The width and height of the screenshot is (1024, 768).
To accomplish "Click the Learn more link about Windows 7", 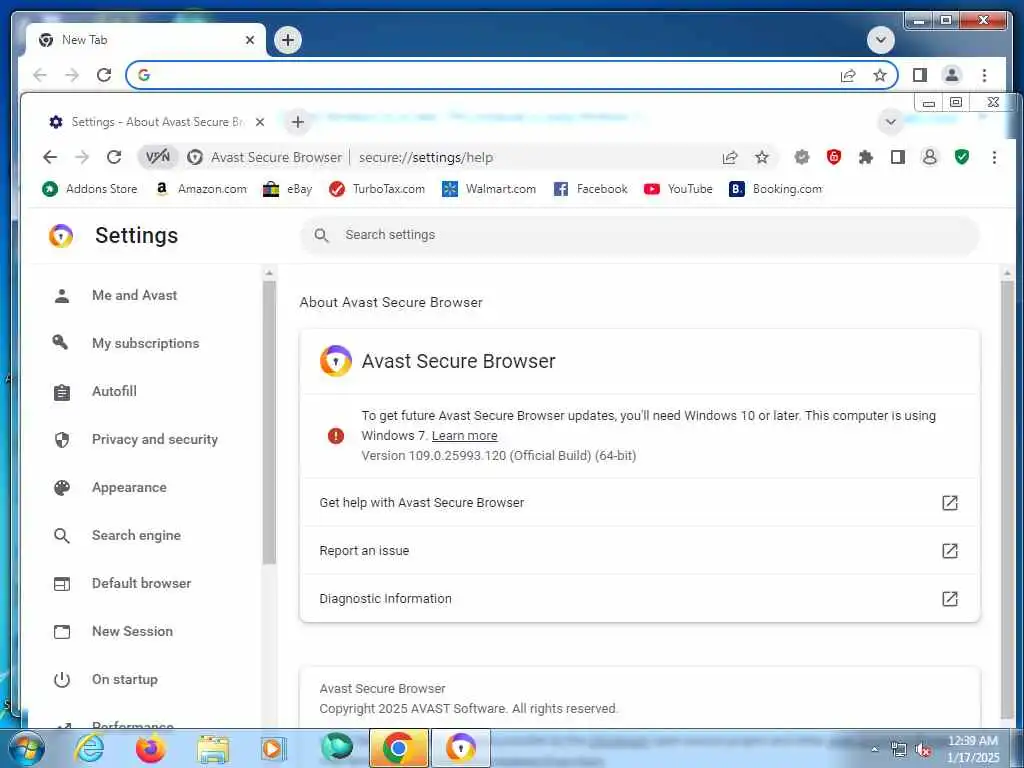I will [464, 436].
